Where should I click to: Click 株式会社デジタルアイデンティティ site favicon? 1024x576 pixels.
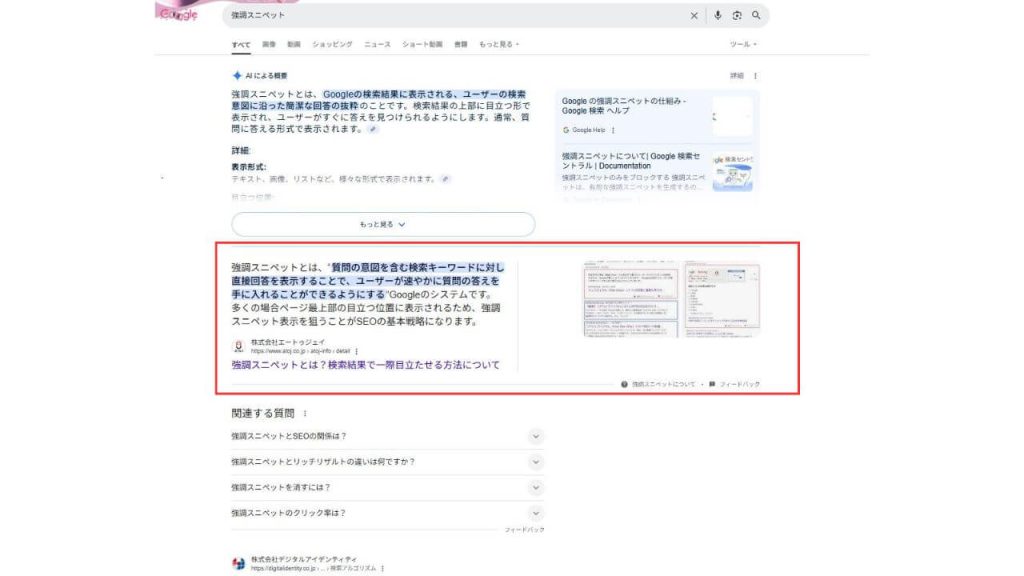238,563
